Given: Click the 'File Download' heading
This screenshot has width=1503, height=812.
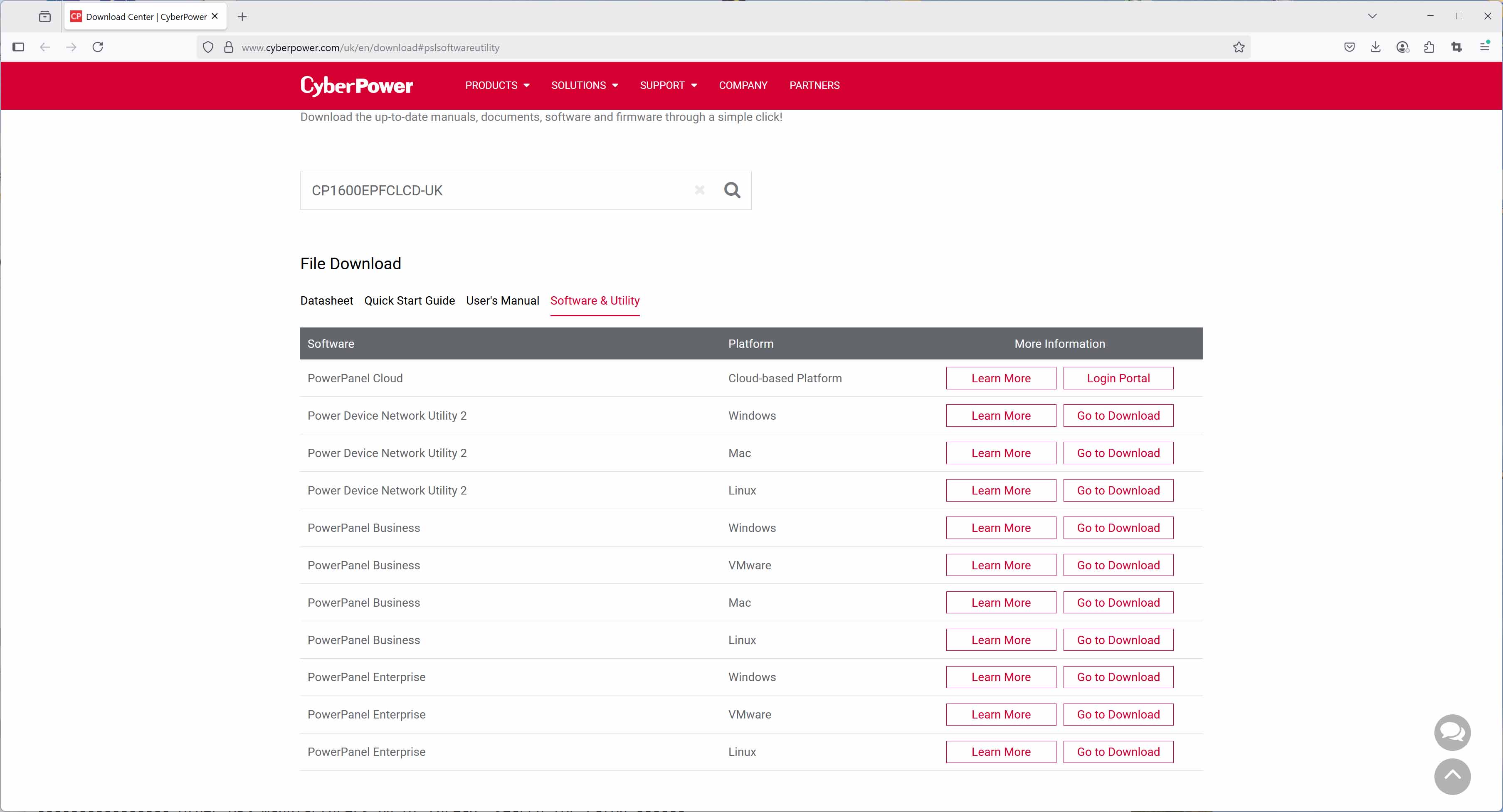Looking at the screenshot, I should click(x=350, y=263).
